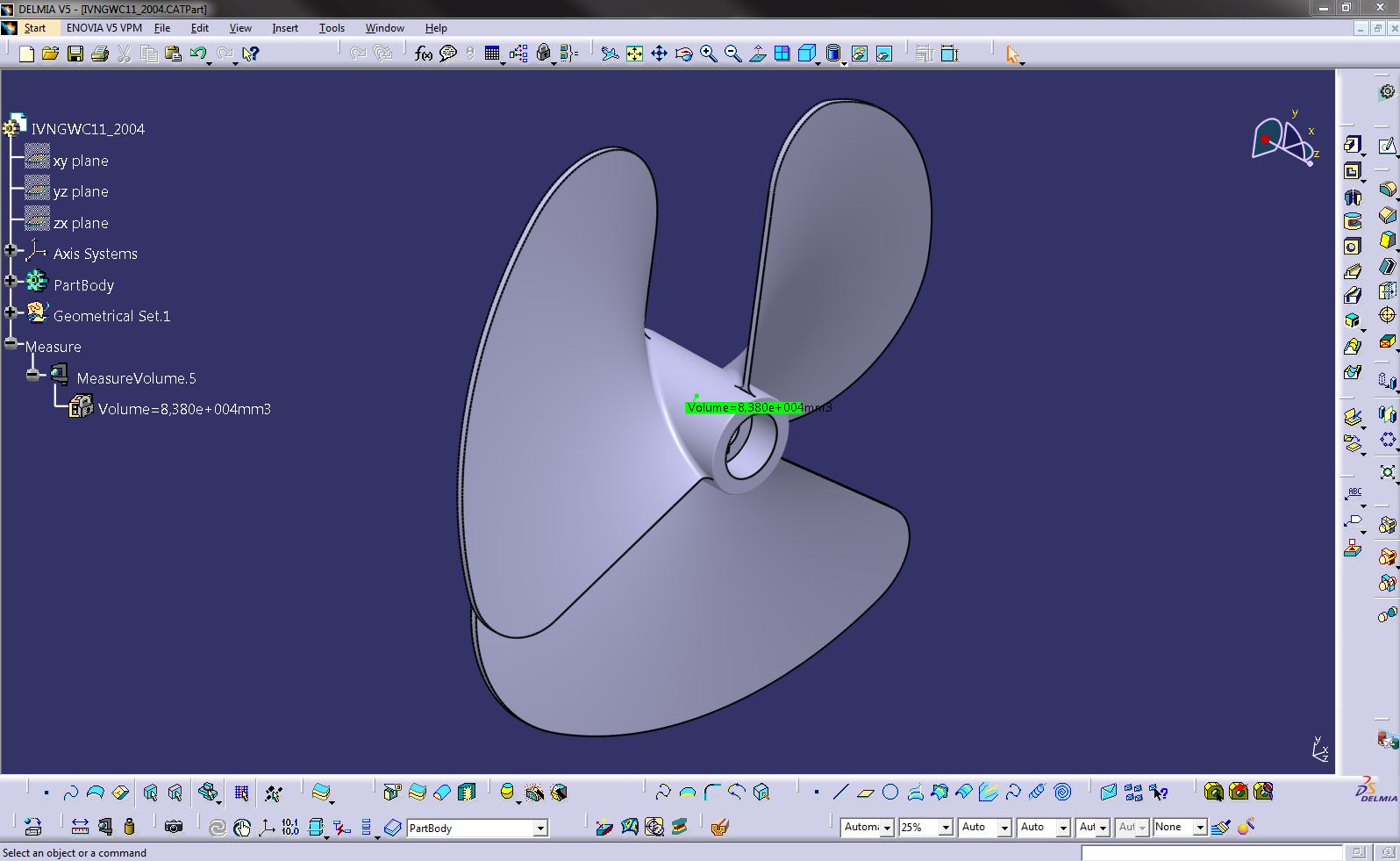
Task: Click the New document icon
Action: click(26, 54)
